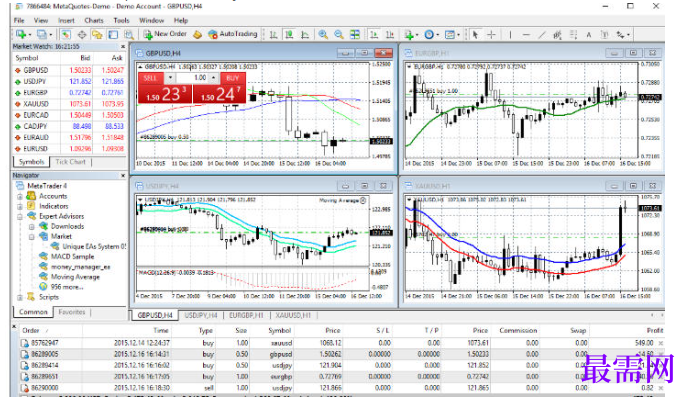Expand the Scripts node in Navigator
Image resolution: width=693 pixels, height=400 pixels.
click(19, 297)
